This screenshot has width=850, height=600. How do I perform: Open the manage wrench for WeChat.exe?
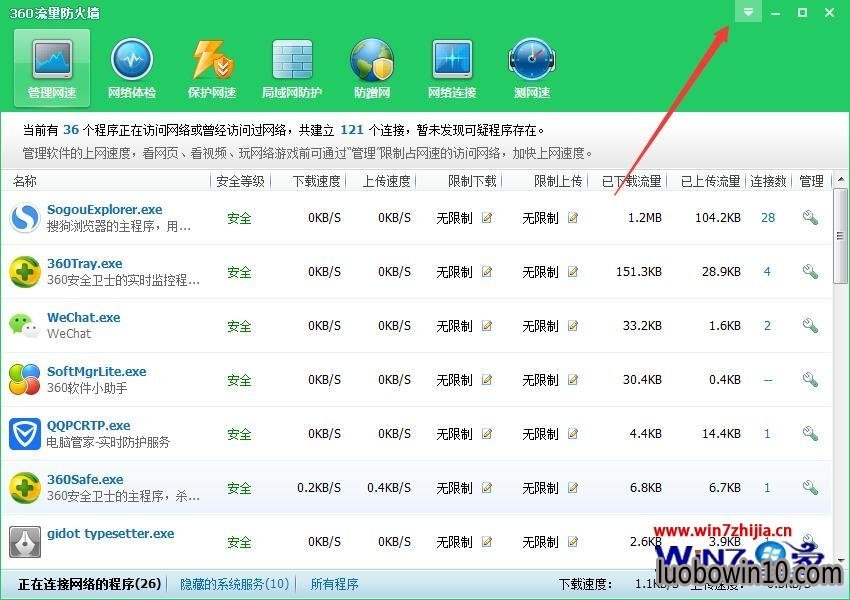(x=810, y=326)
